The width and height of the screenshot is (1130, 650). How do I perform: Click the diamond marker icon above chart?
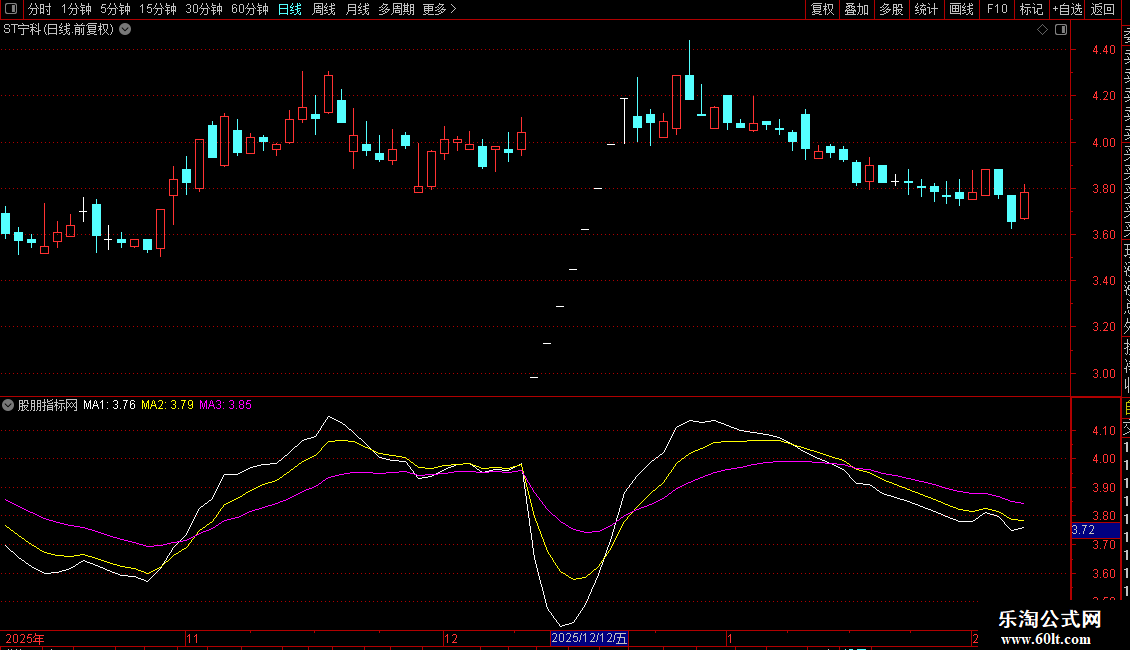[x=1042, y=29]
